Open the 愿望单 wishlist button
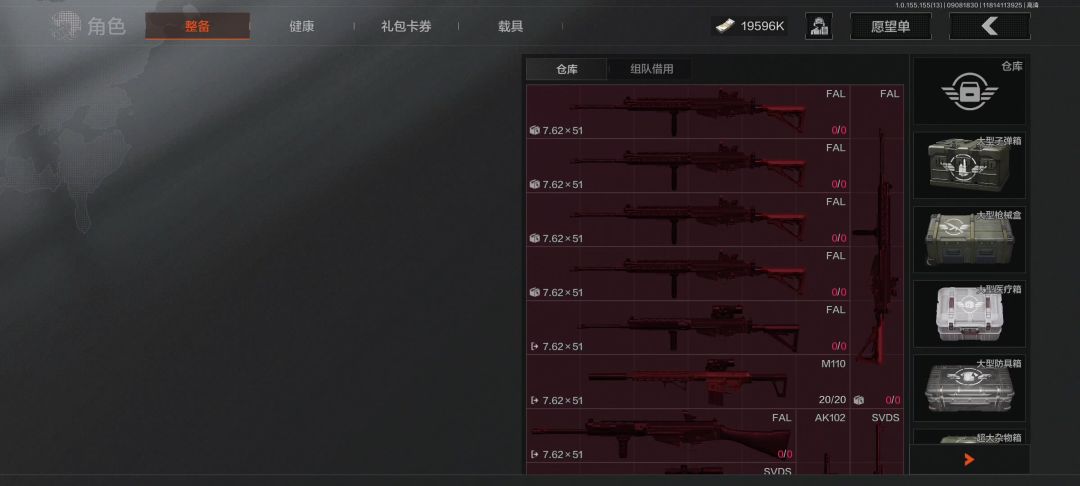The height and width of the screenshot is (486, 1080). (891, 26)
